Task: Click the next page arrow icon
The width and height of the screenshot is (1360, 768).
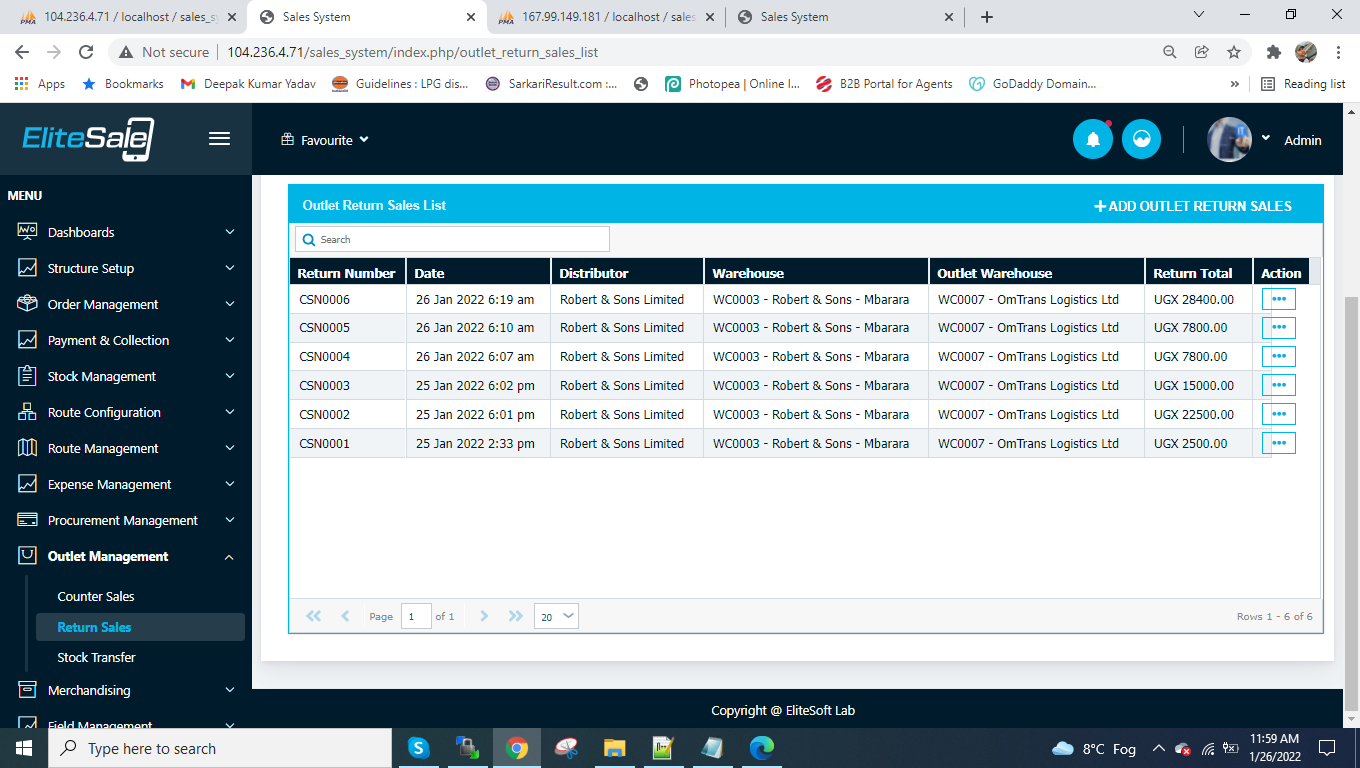Action: 484,616
